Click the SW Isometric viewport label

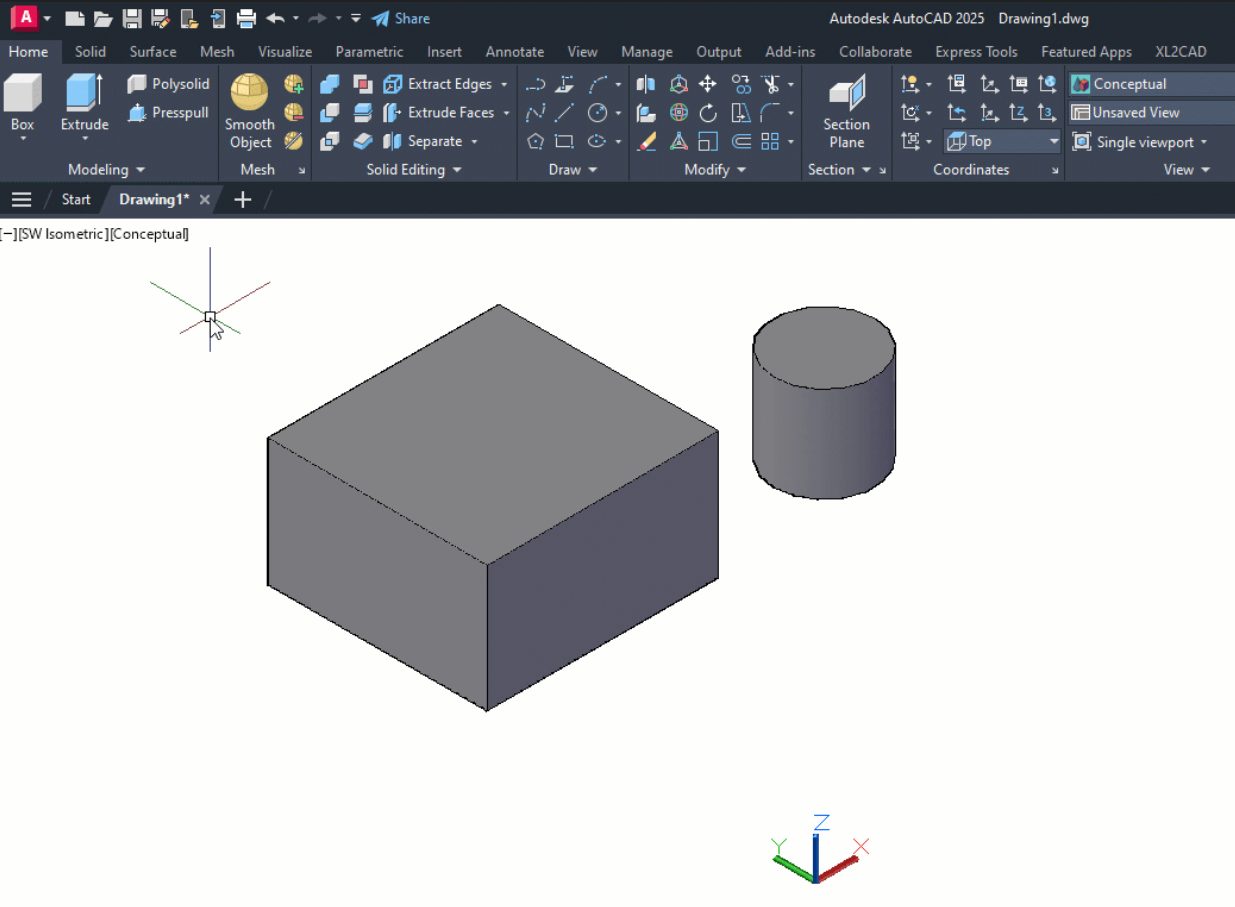click(x=61, y=234)
